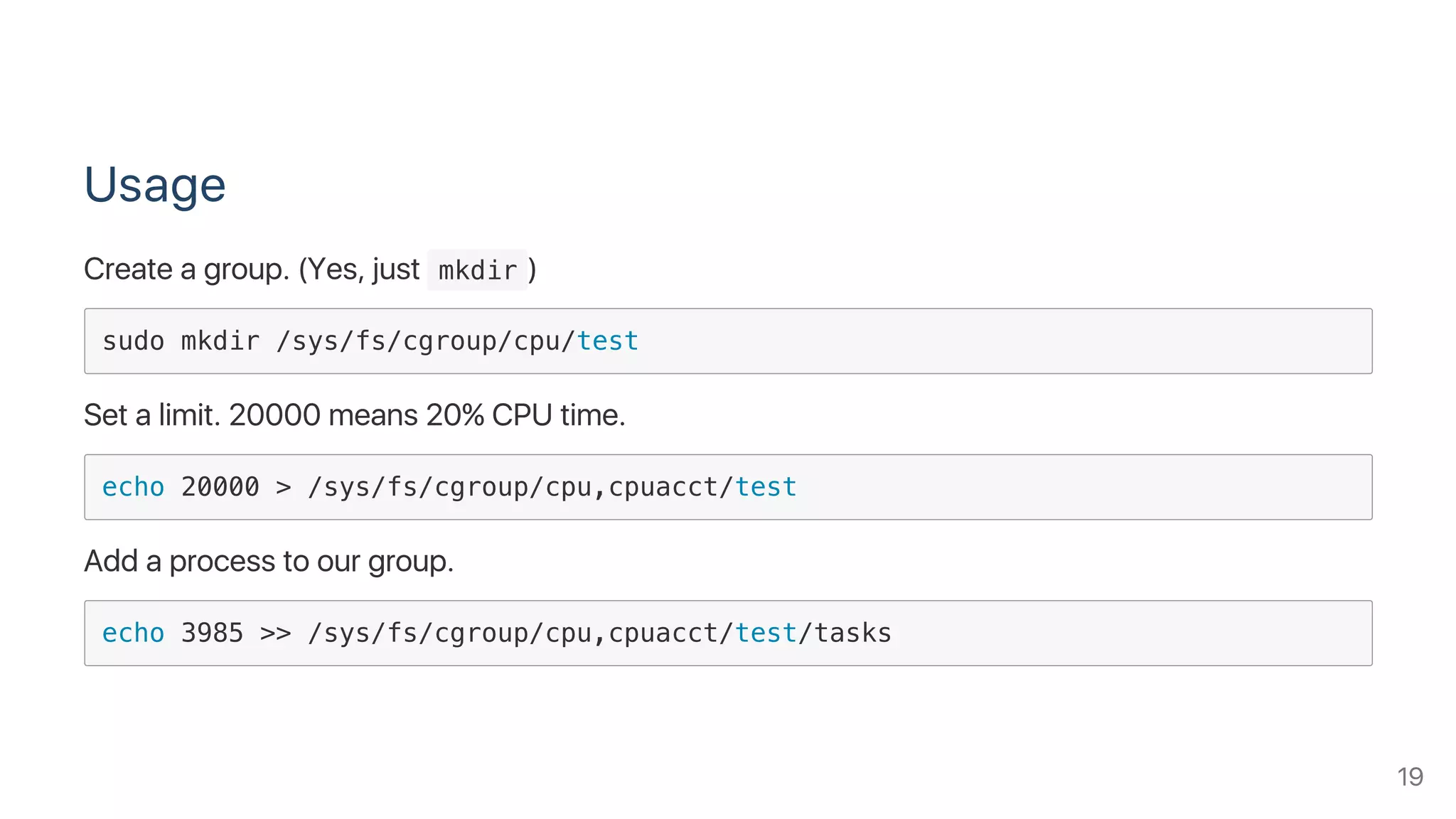1456x819 pixels.
Task: Click "/sys/fs/cgroup/cpu/" path in the sudo command
Action: (425, 341)
